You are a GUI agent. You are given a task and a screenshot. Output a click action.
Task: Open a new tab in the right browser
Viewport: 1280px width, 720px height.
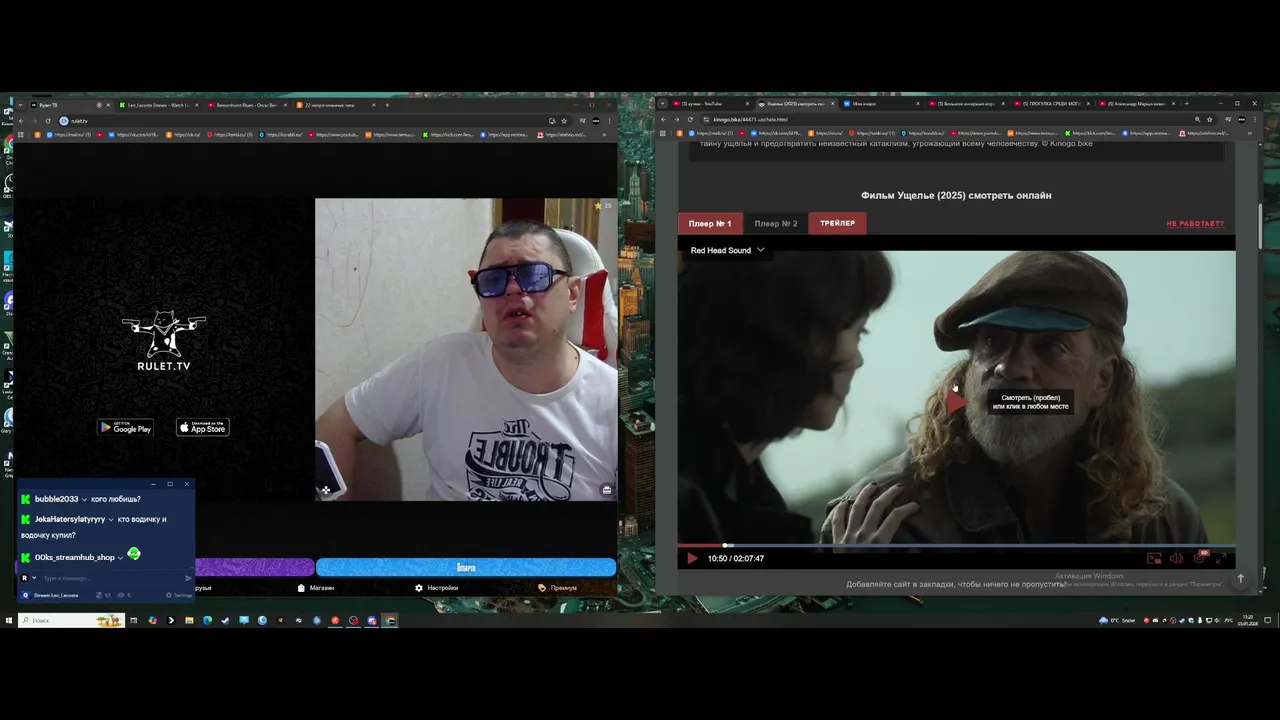pos(1187,104)
